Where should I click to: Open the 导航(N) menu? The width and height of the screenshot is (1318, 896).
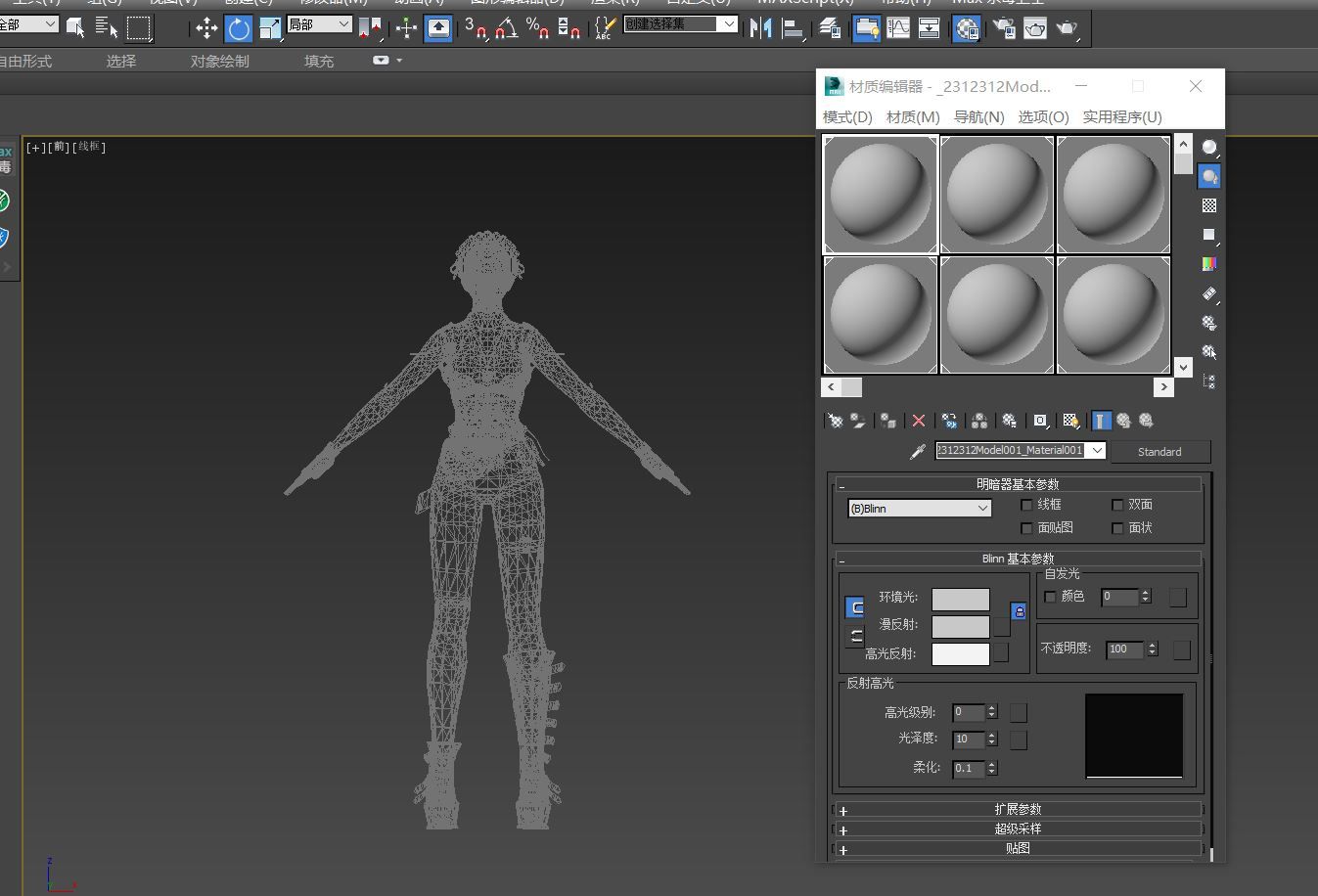pos(979,117)
